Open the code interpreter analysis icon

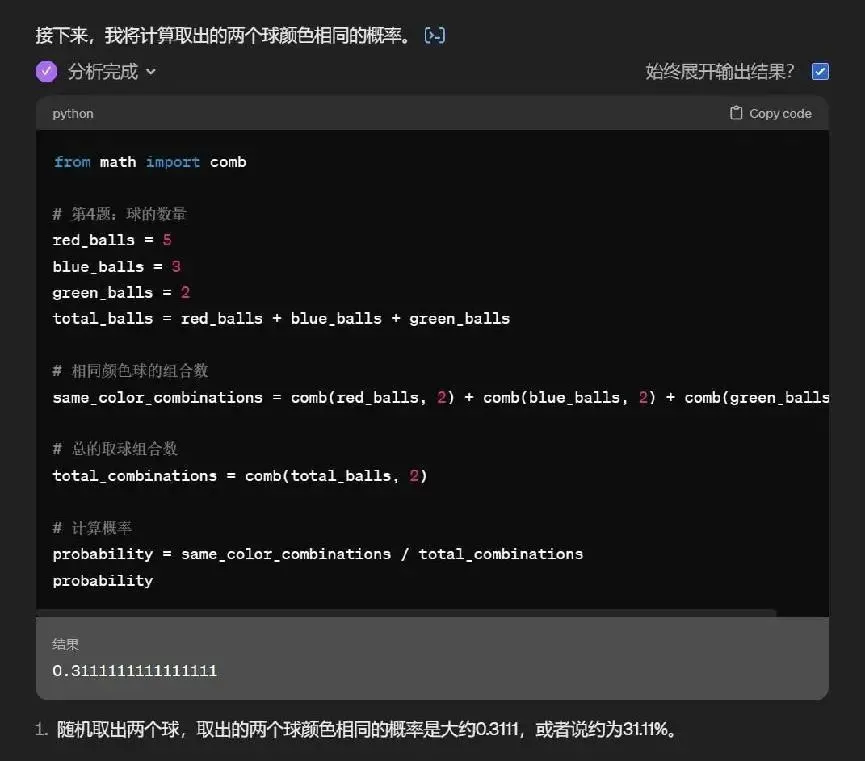pyautogui.click(x=435, y=36)
